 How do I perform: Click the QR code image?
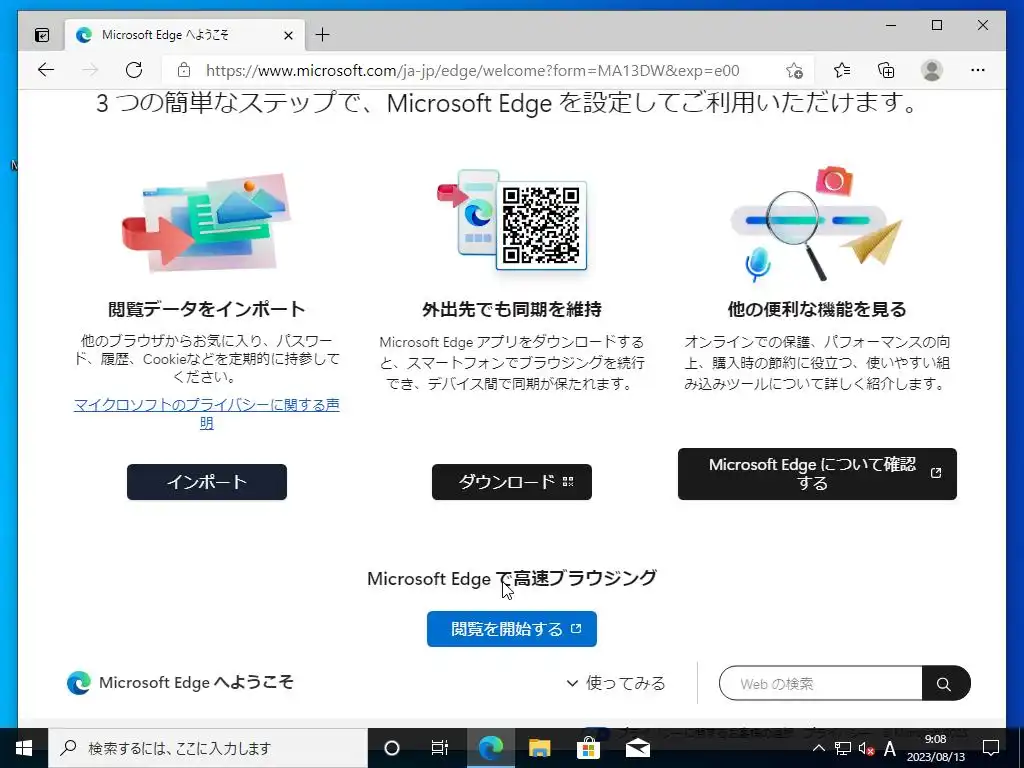[541, 226]
